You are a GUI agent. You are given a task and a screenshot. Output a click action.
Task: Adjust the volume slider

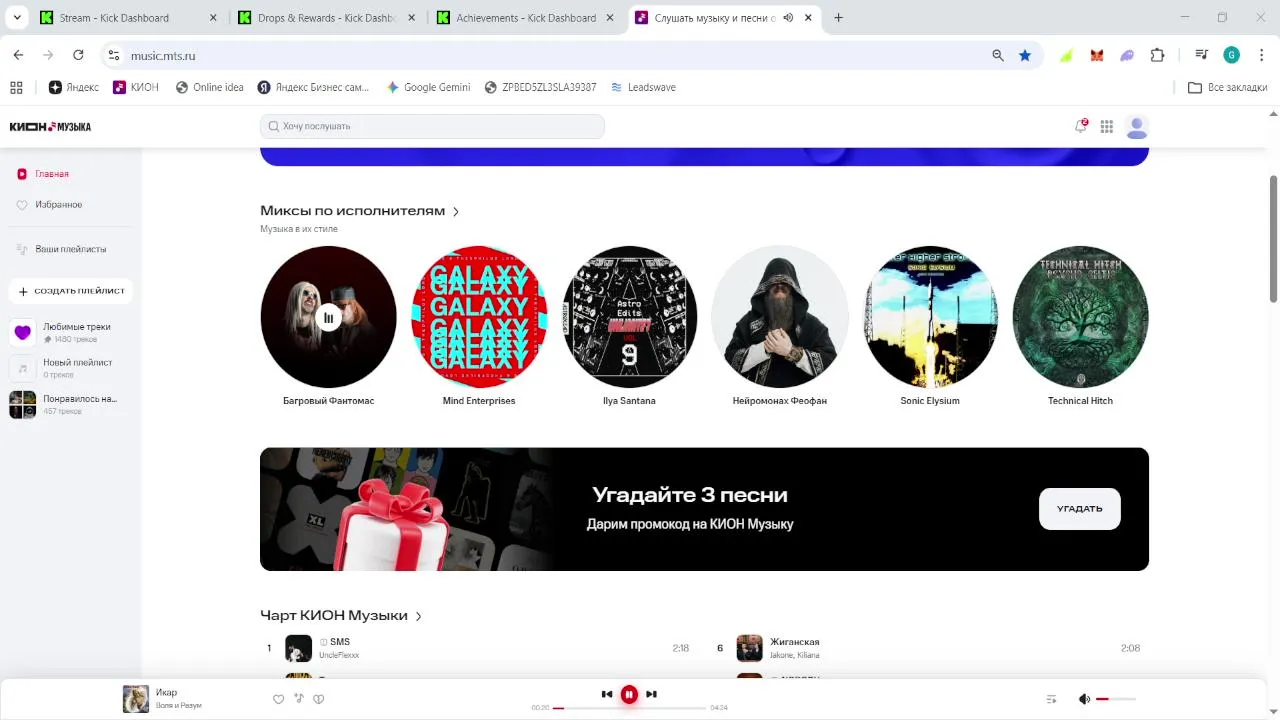click(x=1116, y=699)
